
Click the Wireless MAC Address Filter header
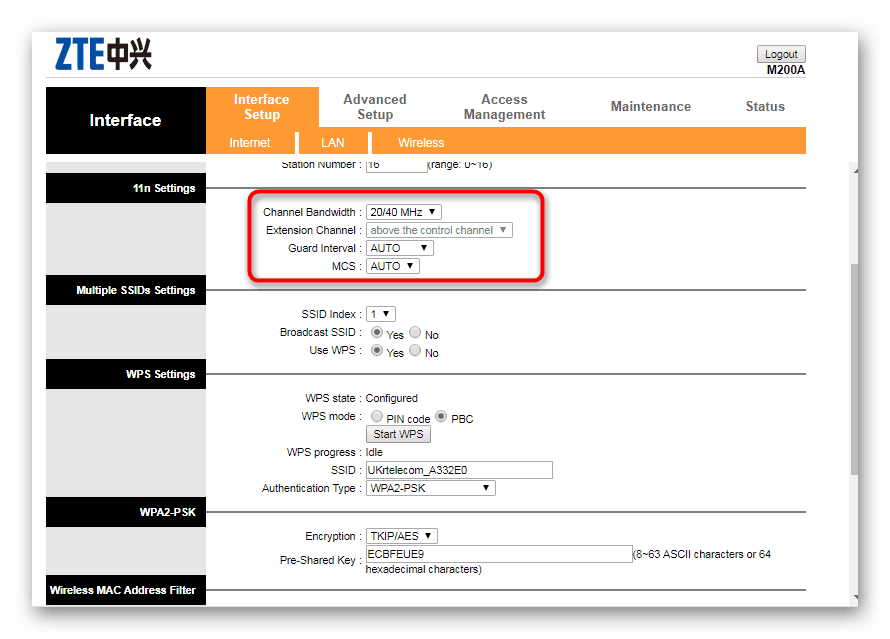pyautogui.click(x=126, y=590)
